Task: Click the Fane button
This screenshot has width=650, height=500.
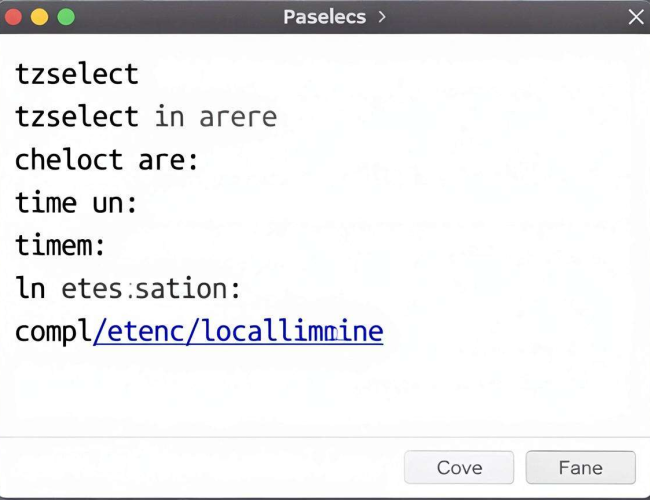Action: click(580, 467)
